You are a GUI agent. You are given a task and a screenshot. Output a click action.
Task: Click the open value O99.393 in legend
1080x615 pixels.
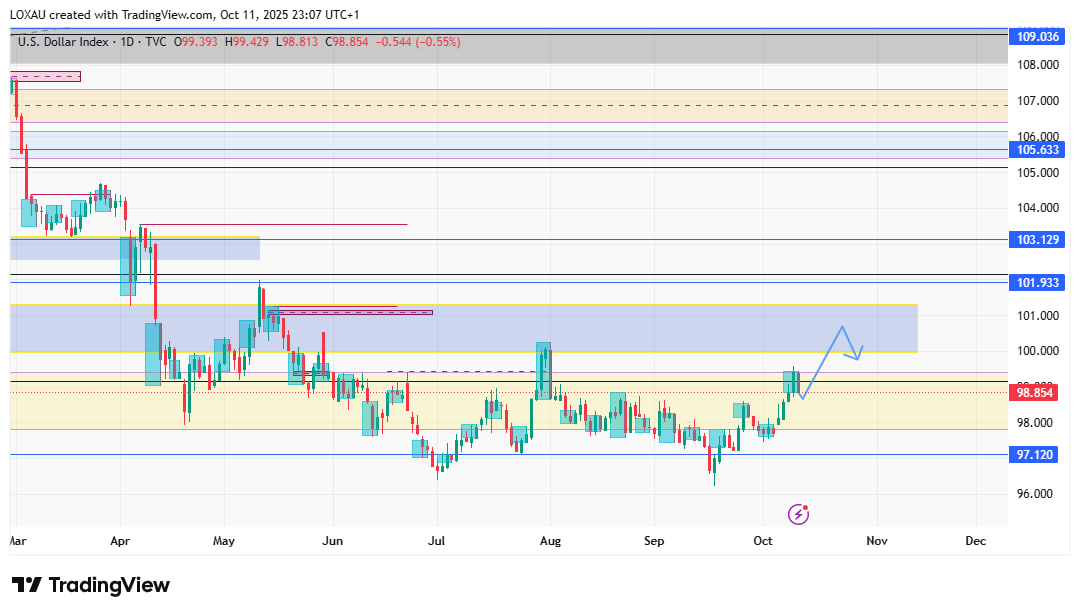pyautogui.click(x=197, y=42)
